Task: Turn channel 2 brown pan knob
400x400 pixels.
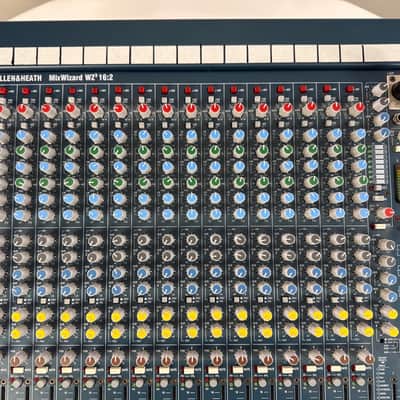Action: point(18,359)
